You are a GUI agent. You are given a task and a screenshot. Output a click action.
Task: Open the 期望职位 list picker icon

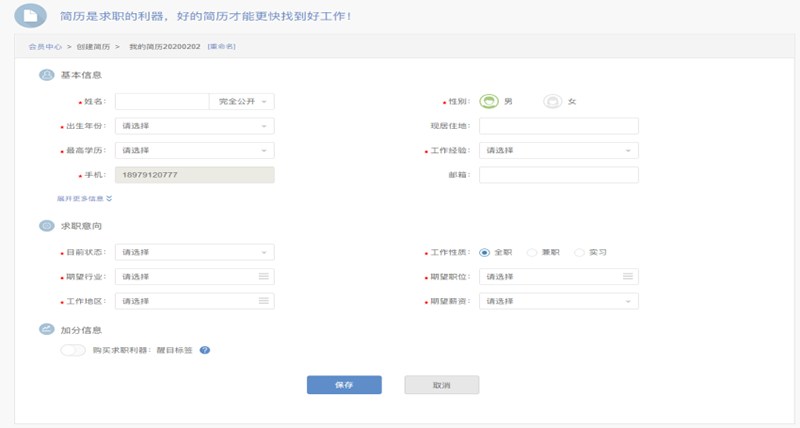tap(628, 276)
